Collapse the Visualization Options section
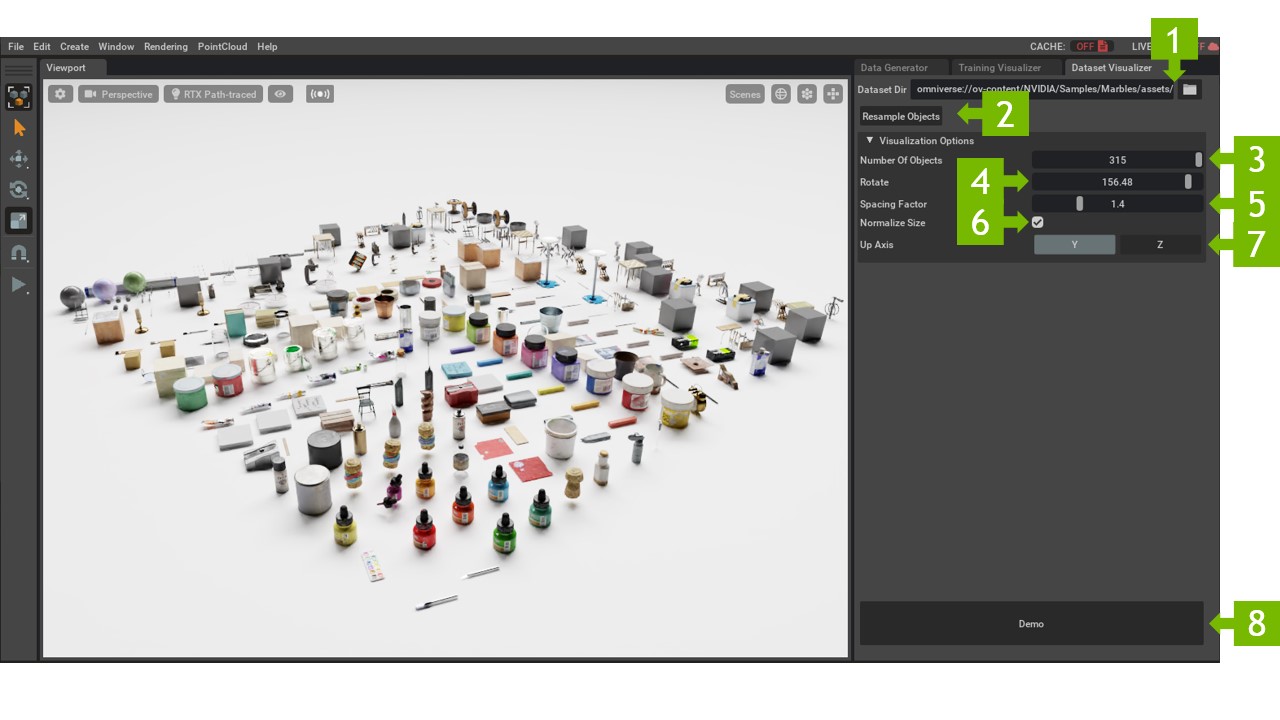The height and width of the screenshot is (720, 1280). [x=870, y=141]
